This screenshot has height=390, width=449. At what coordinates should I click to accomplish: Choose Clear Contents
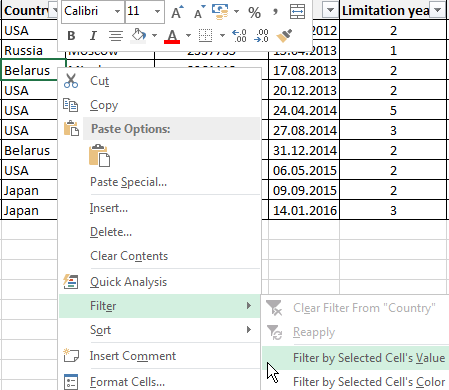[159, 256]
